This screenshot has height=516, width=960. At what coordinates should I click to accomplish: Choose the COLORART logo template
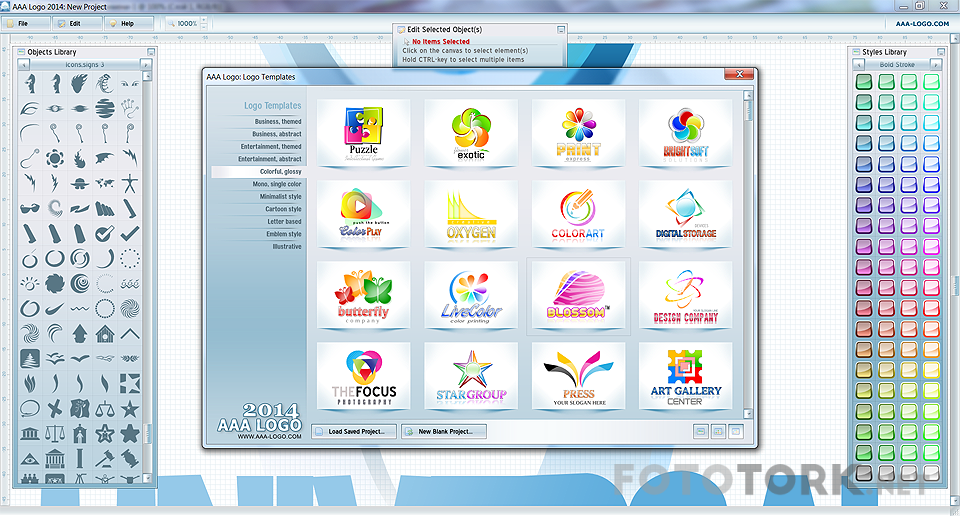pos(578,214)
